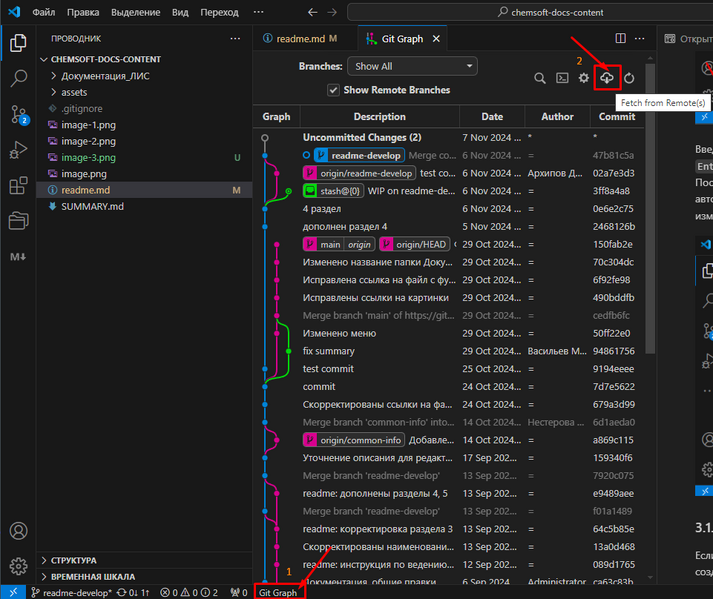Select readme.md in explorer tree

[145, 190]
